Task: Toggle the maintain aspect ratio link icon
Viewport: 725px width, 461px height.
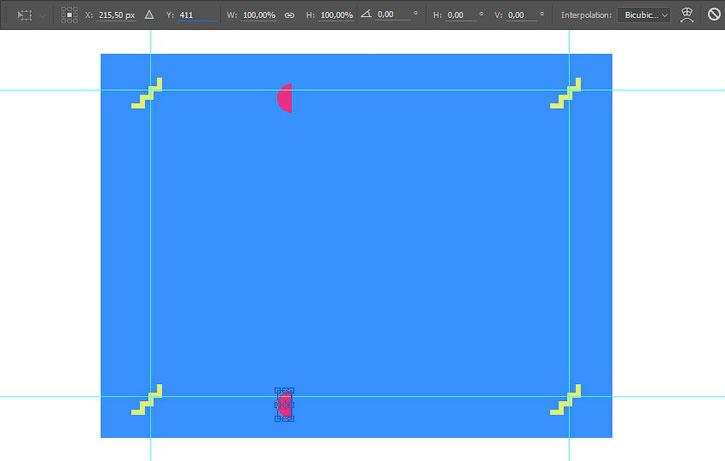Action: (x=289, y=15)
